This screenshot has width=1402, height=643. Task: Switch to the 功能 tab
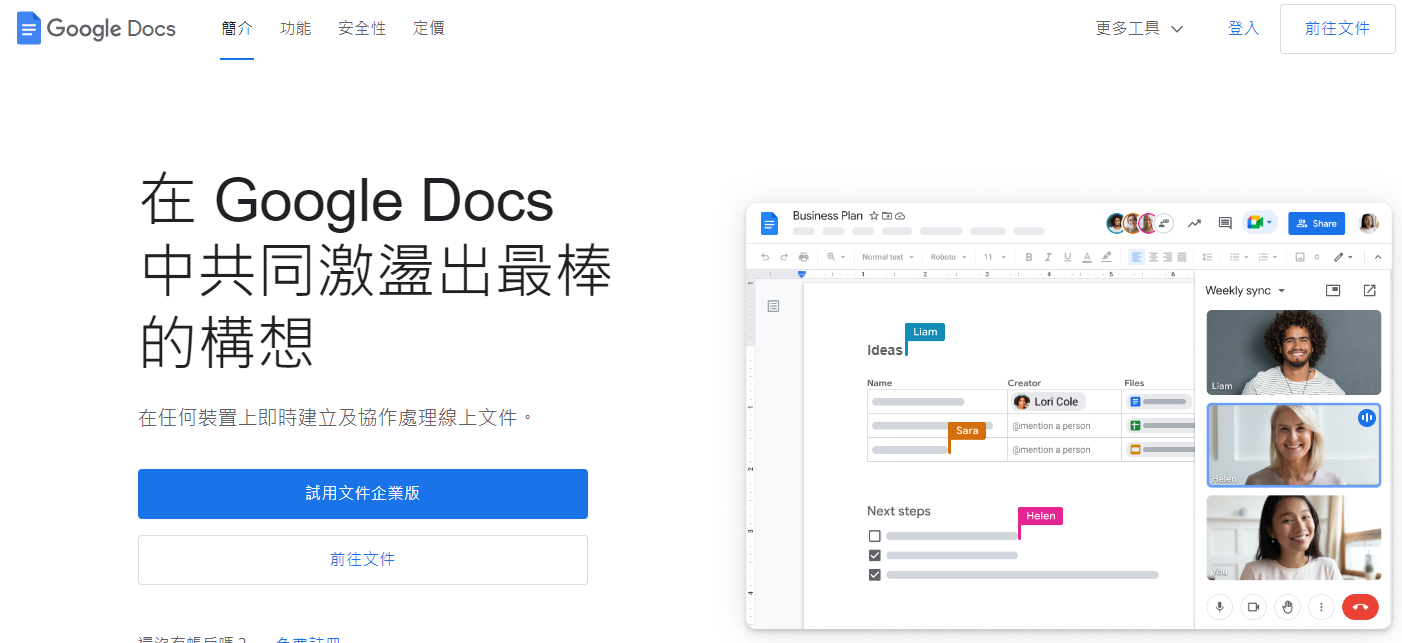coord(295,28)
